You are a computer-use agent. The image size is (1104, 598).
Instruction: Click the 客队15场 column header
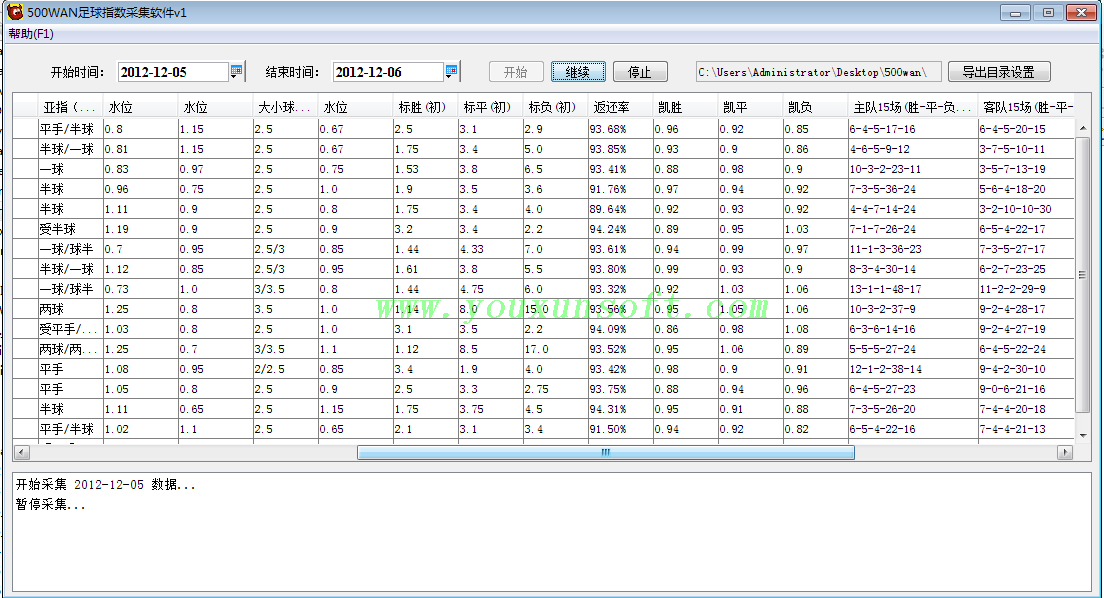(1027, 107)
